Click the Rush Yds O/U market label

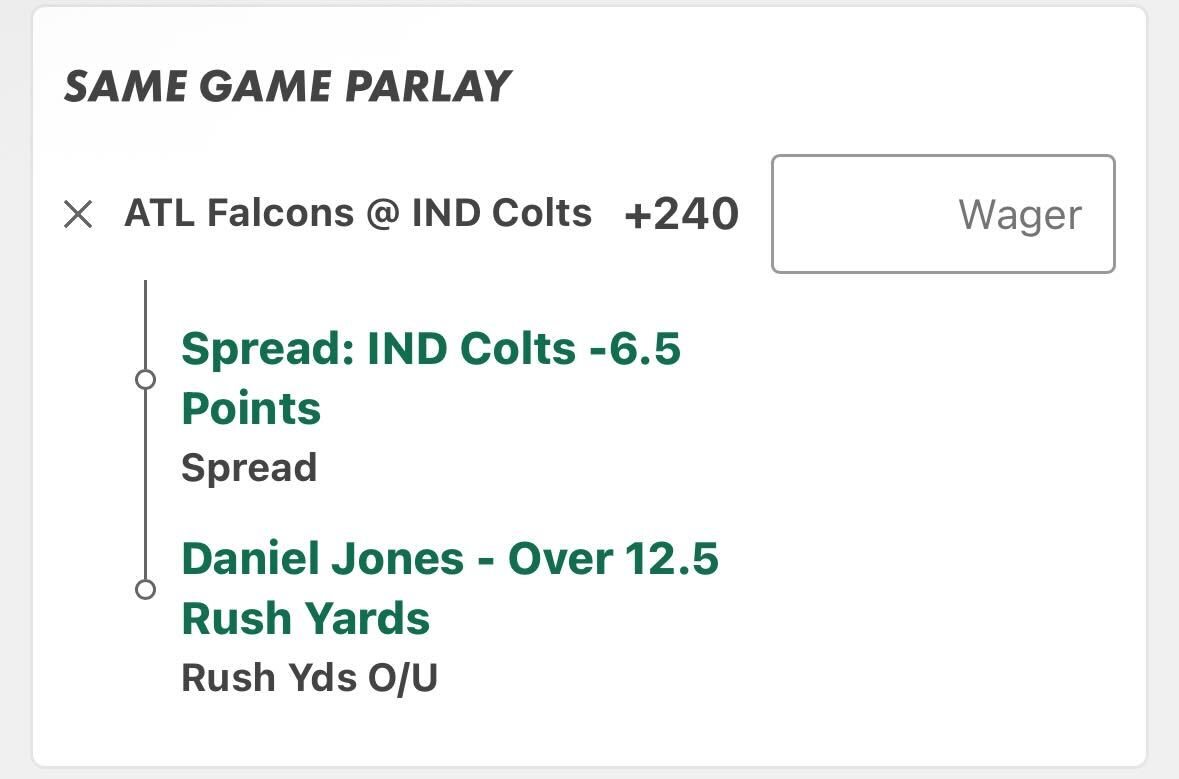(x=309, y=678)
